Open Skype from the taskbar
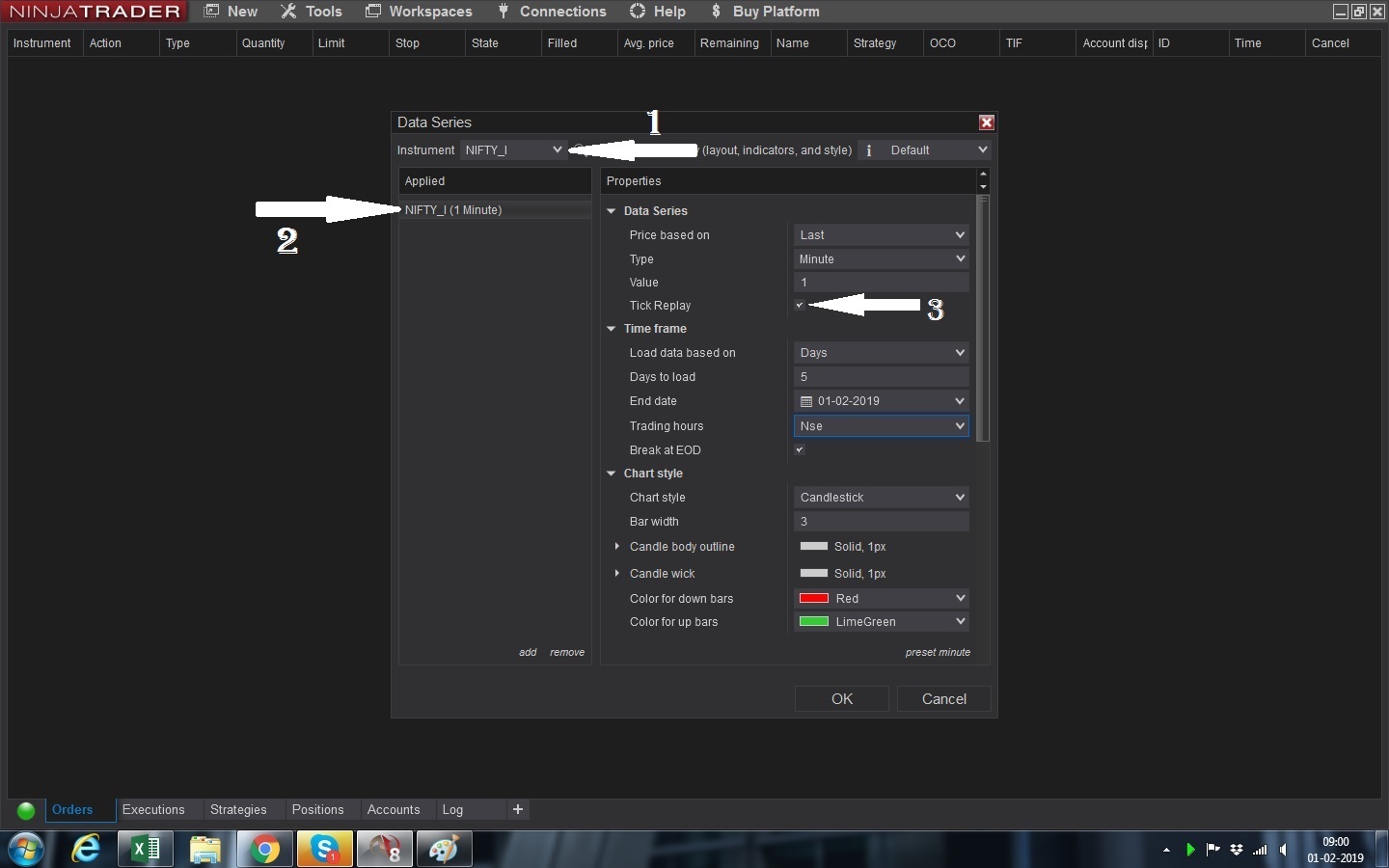This screenshot has height=868, width=1389. (325, 850)
